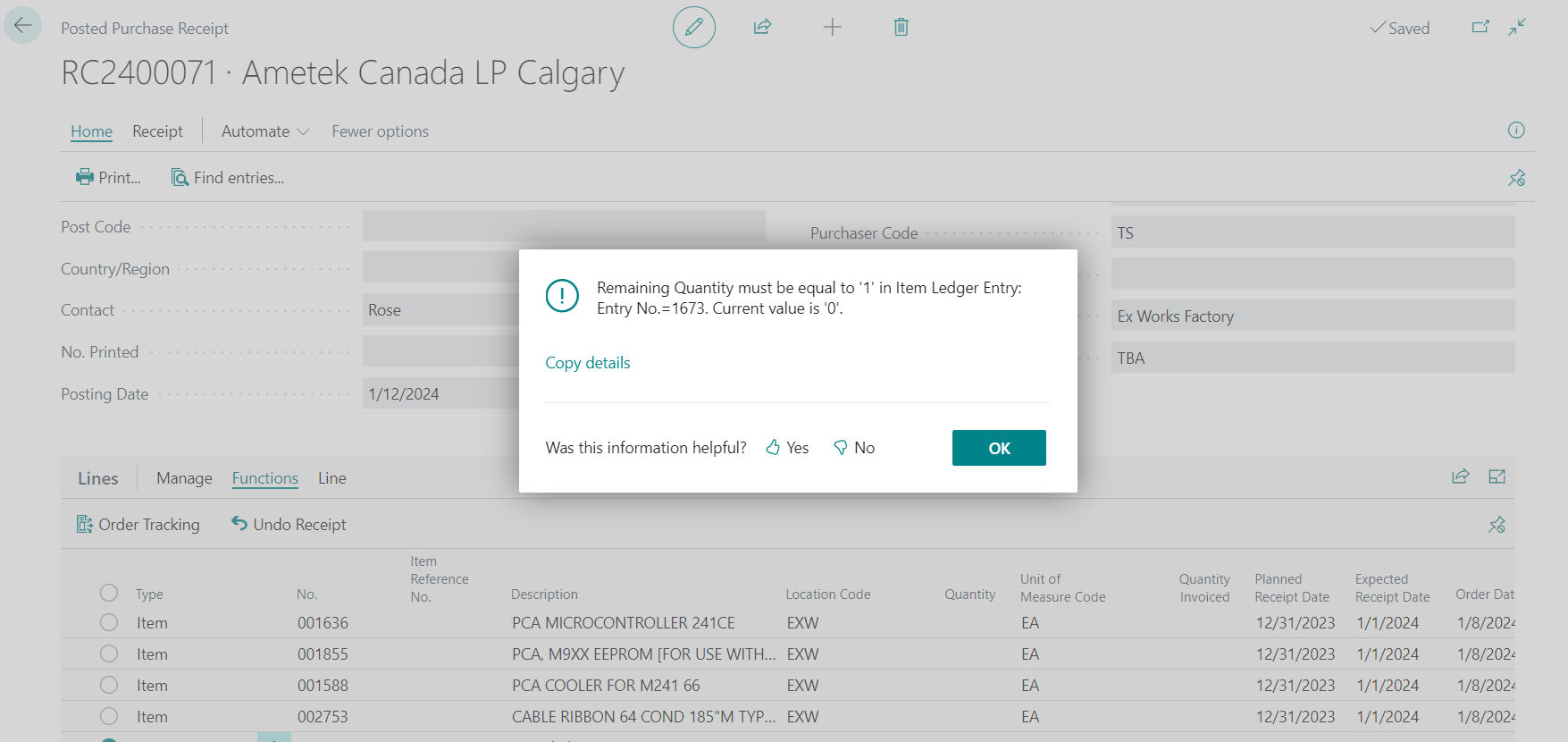Viewport: 1568px width, 742px height.
Task: Click thumbs up Yes feedback
Action: pyautogui.click(x=787, y=448)
